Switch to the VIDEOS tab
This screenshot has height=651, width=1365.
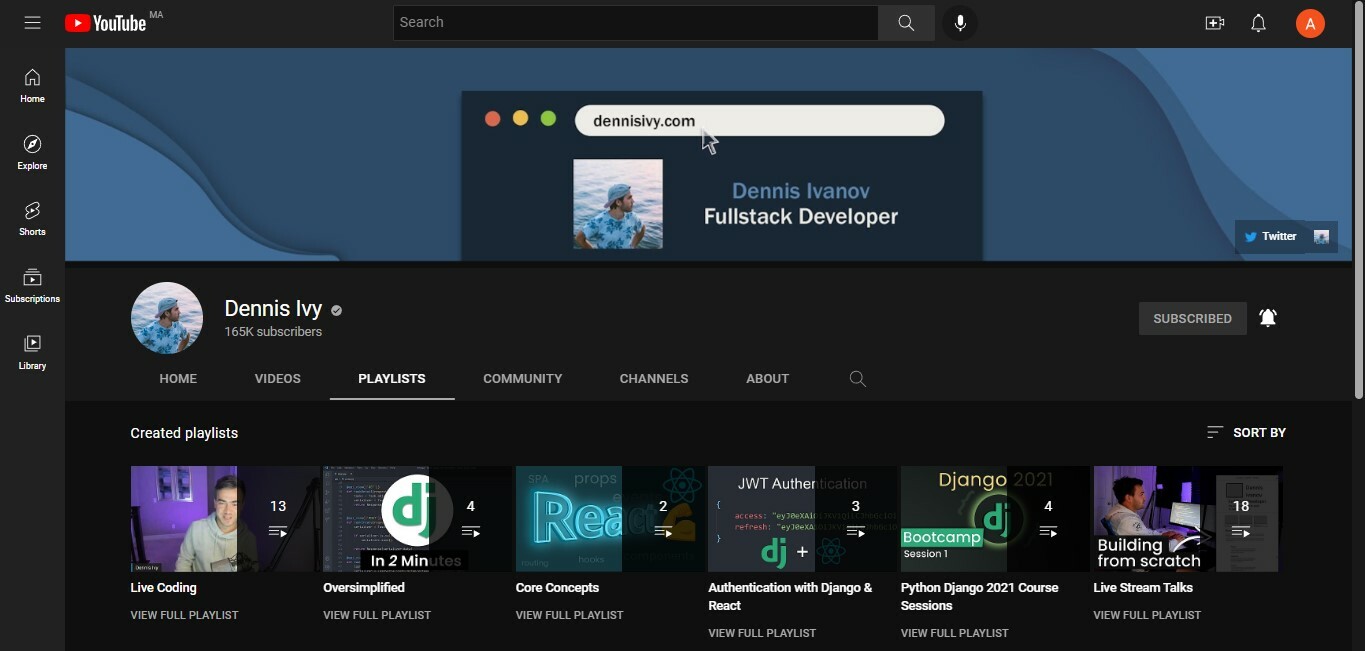click(x=277, y=379)
